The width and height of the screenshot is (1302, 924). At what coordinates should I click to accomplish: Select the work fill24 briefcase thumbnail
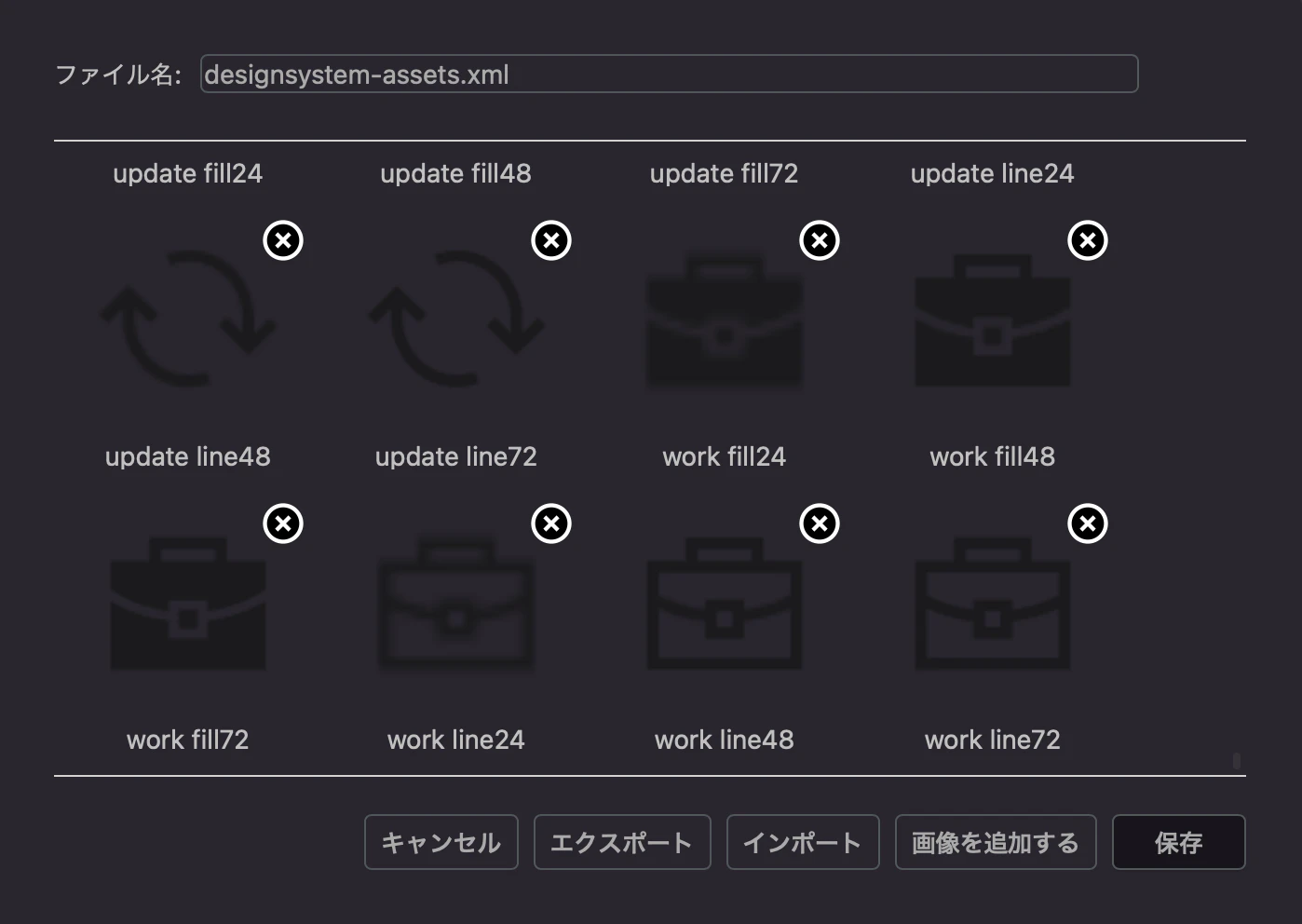coord(725,319)
